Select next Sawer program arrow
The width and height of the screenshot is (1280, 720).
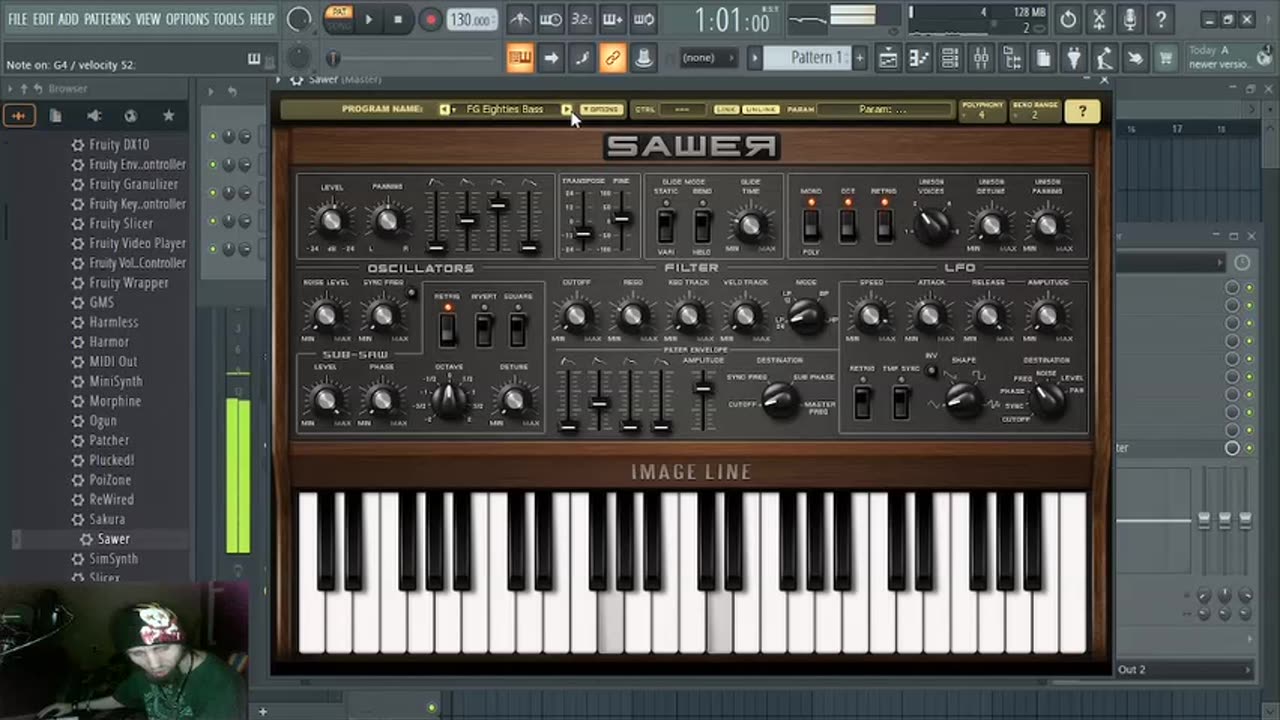[566, 109]
